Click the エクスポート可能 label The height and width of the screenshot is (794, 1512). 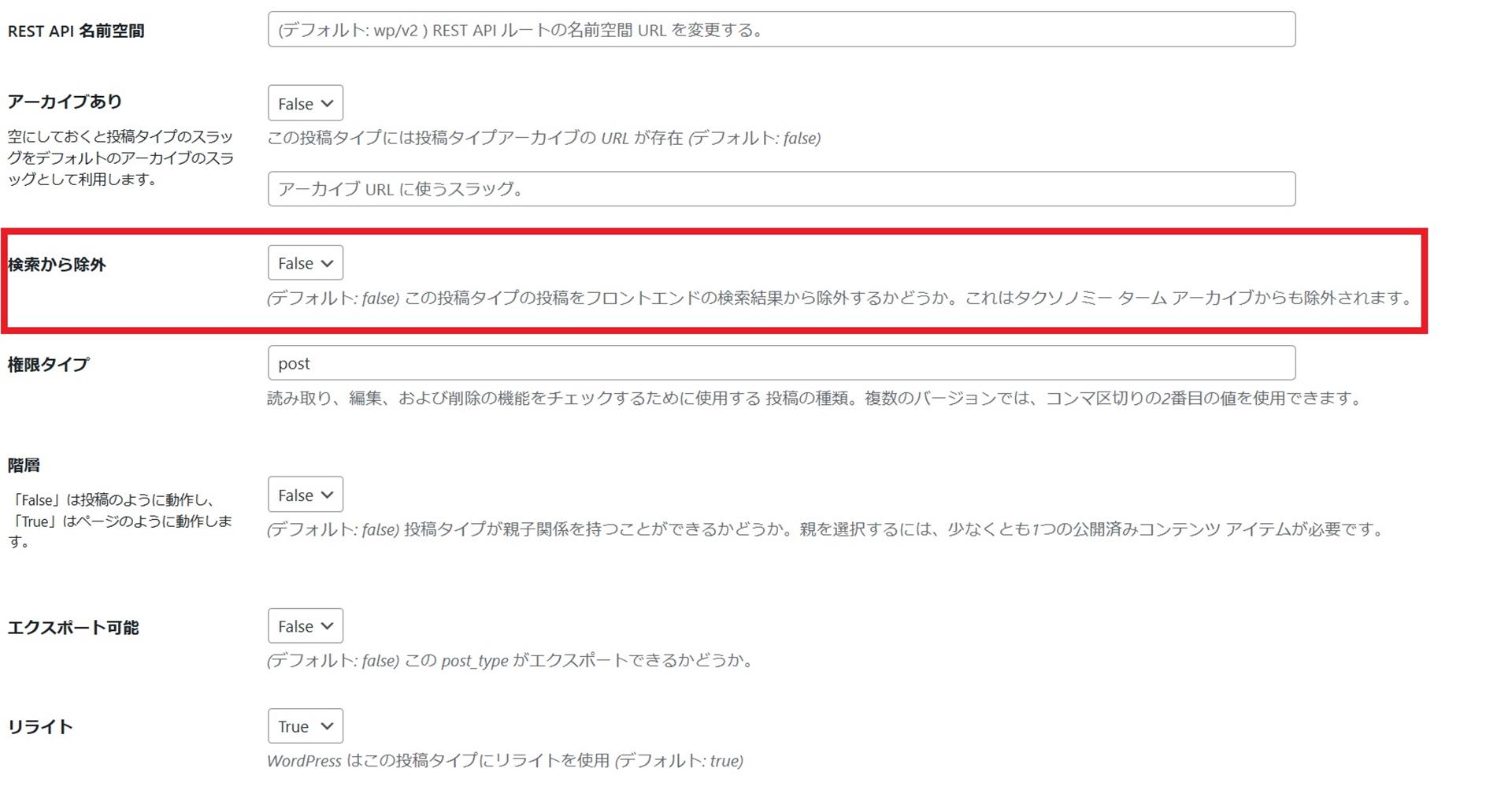click(x=72, y=628)
